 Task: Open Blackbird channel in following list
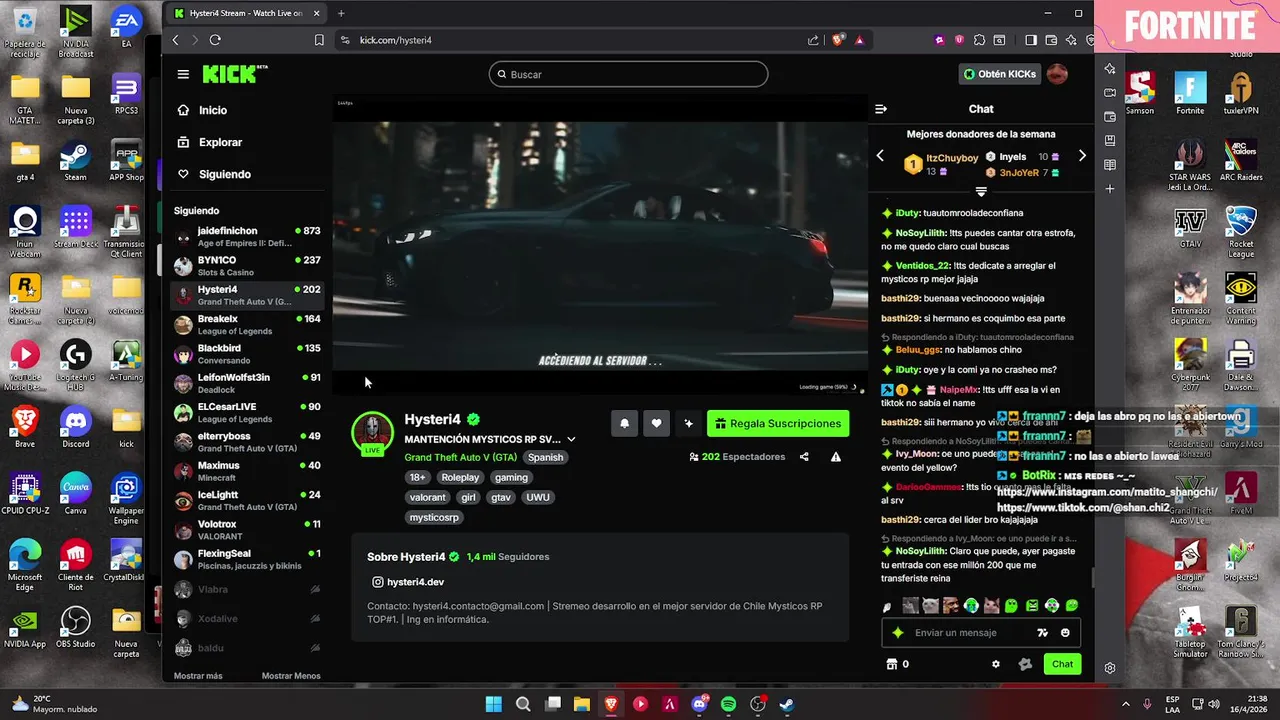247,354
